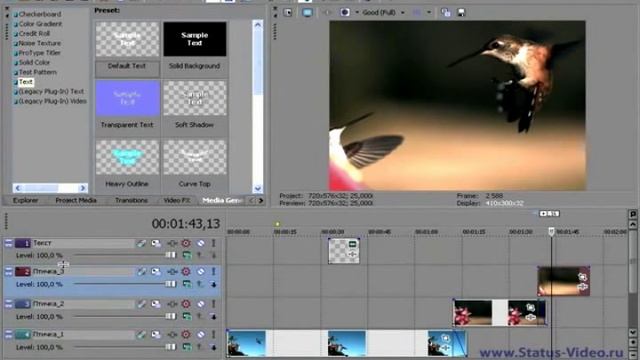
Task: Click the preset list scroll-down arrow
Action: coord(258,188)
